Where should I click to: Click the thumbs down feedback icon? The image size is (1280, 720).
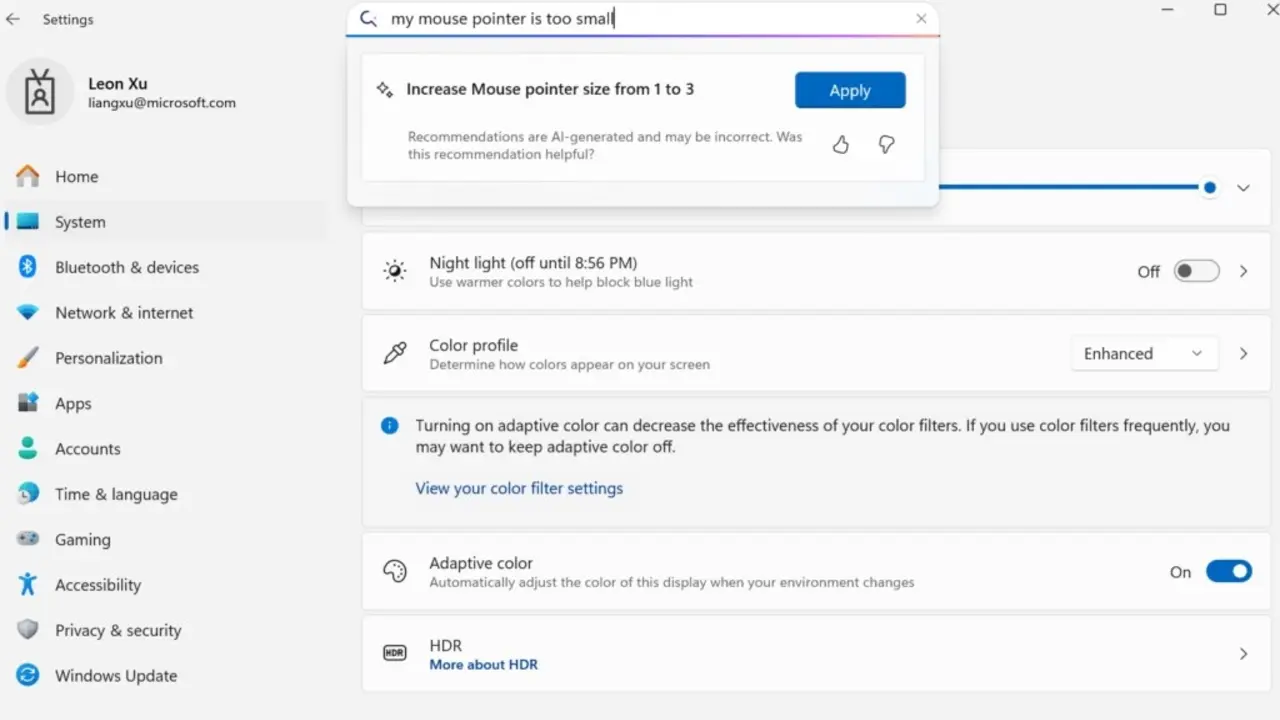[886, 145]
